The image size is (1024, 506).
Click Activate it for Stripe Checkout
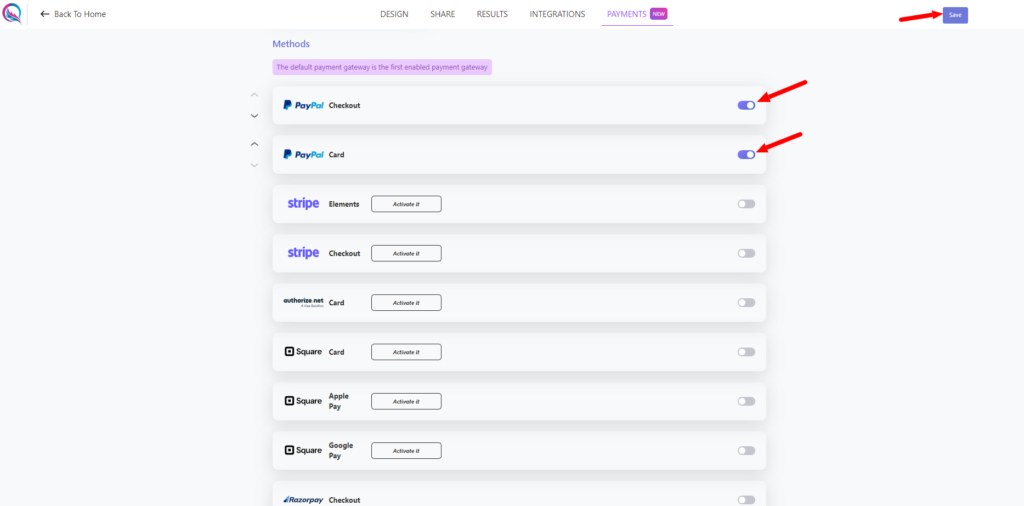tap(406, 253)
